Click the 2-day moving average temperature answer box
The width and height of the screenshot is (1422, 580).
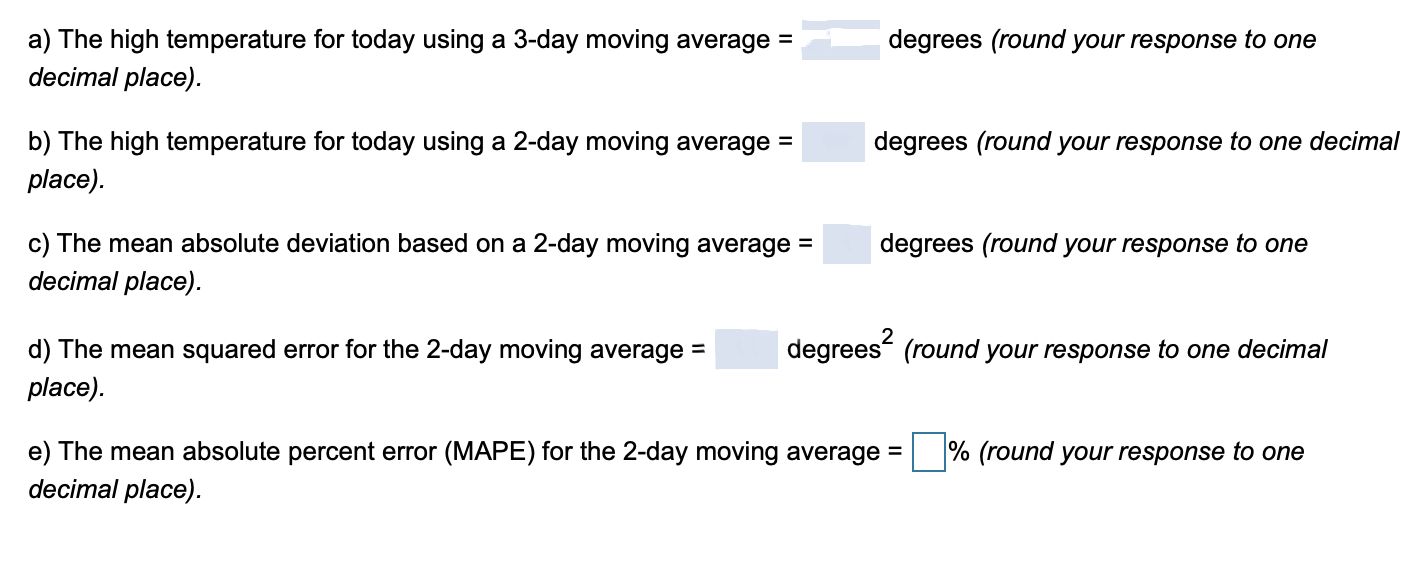click(834, 142)
